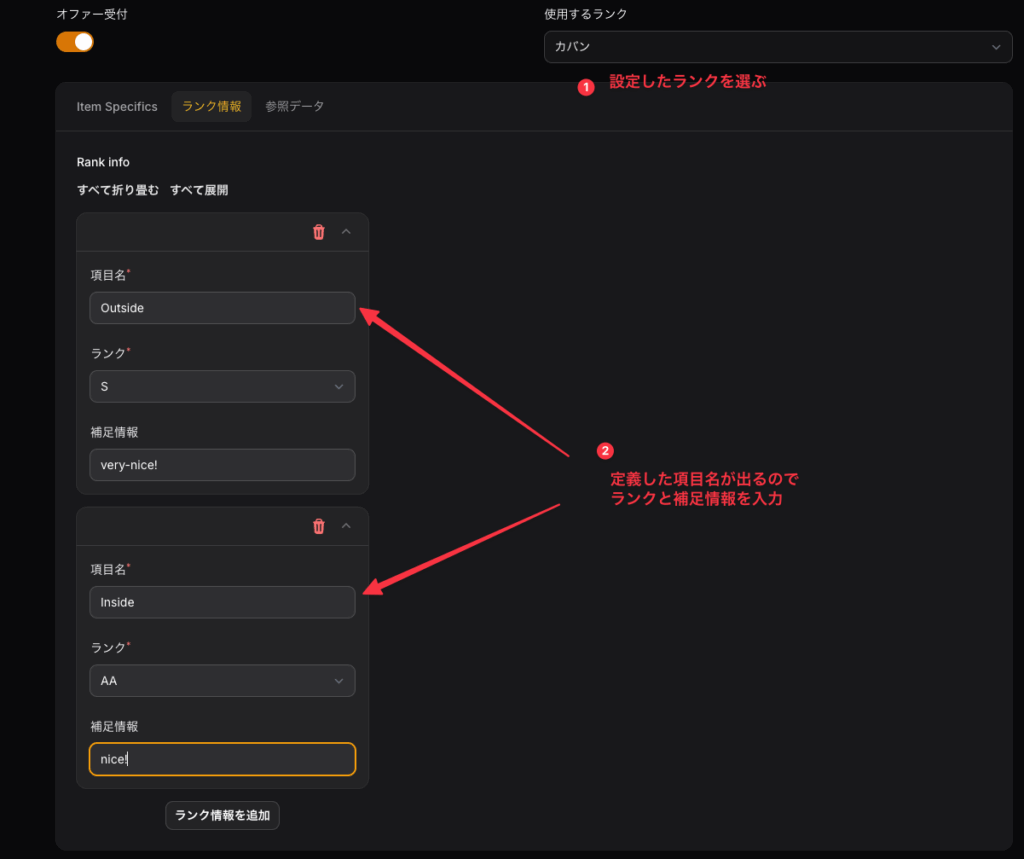Screen dimensions: 1024x859
Task: Select the ランク情報 tab
Action: pos(211,107)
